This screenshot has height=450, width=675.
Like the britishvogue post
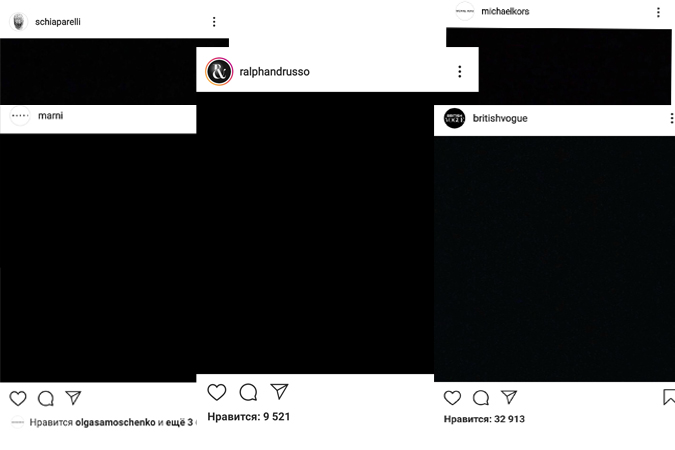(x=452, y=397)
